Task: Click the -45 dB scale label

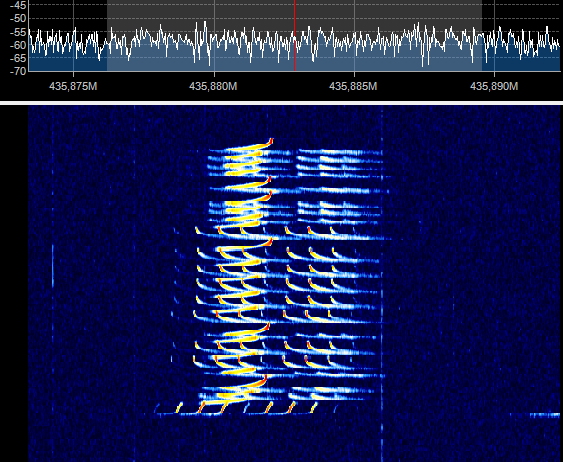Action: pos(18,5)
